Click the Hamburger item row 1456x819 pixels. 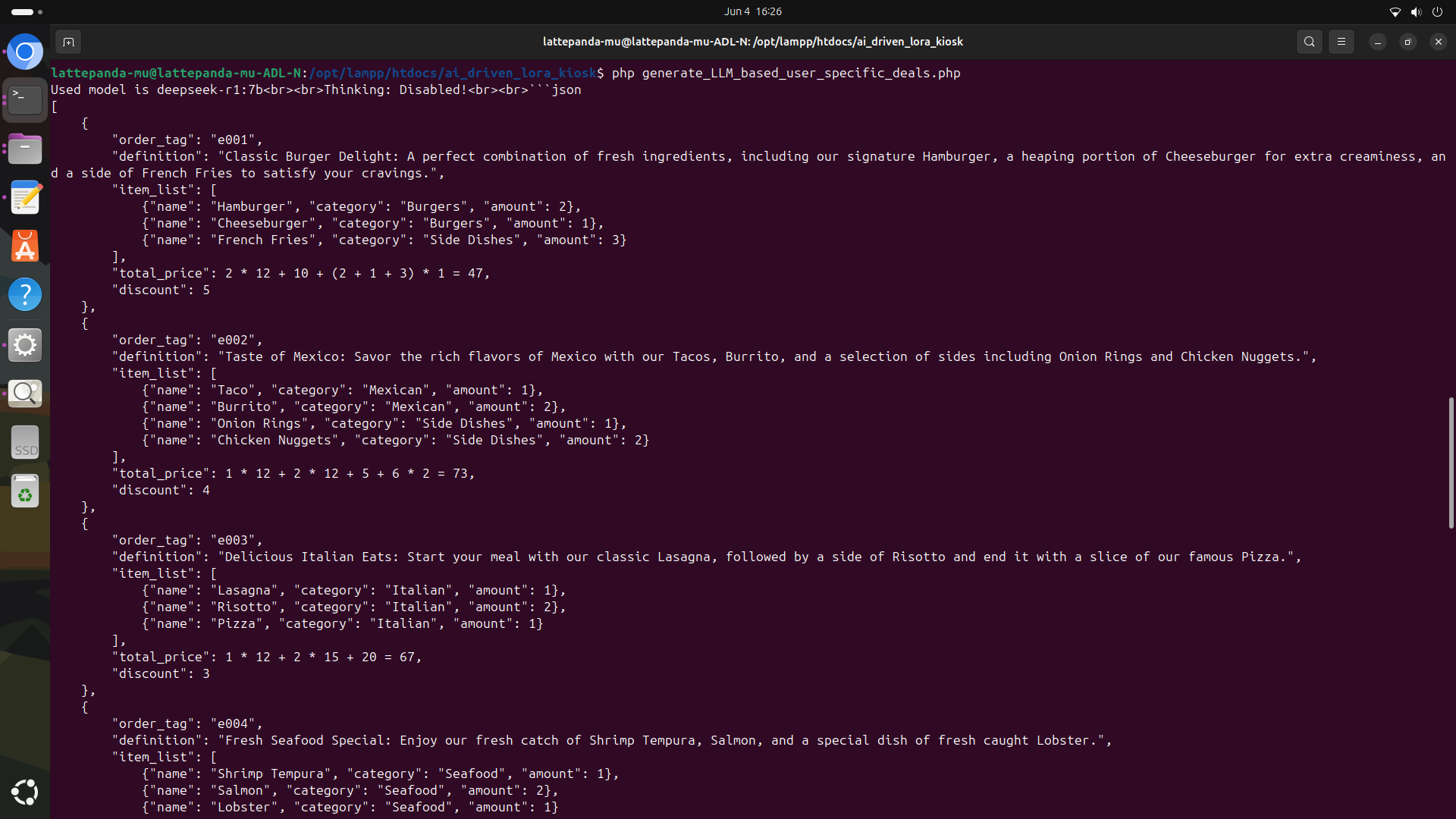(361, 206)
